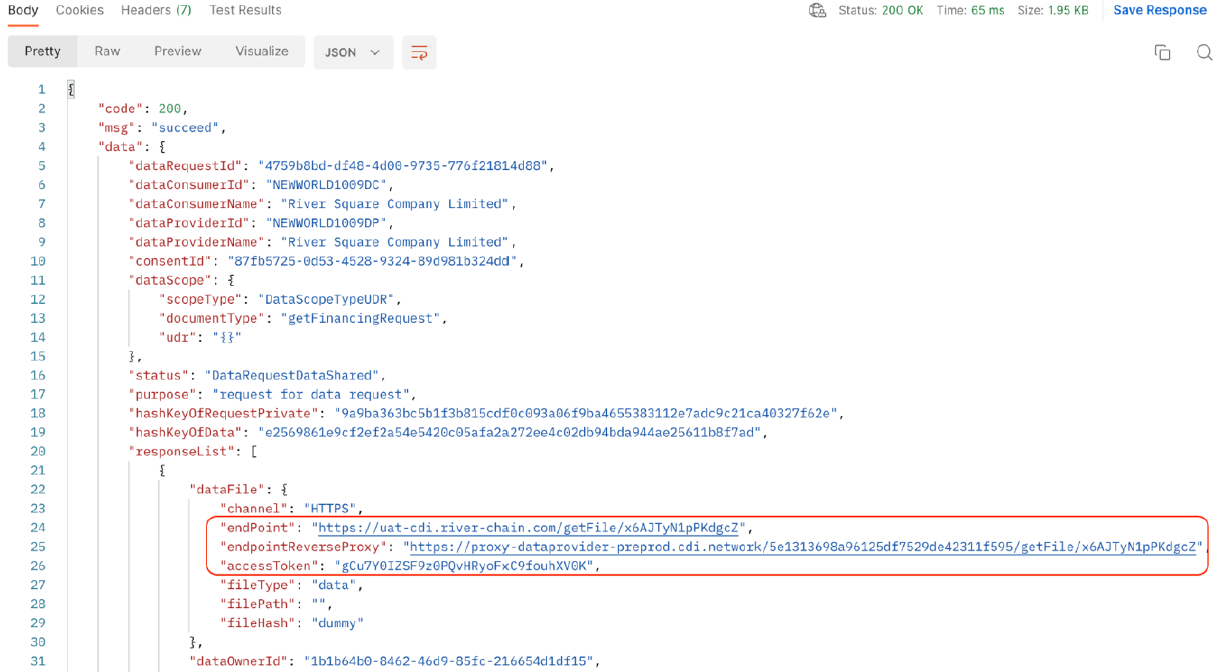Select the Raw view mode

(107, 52)
